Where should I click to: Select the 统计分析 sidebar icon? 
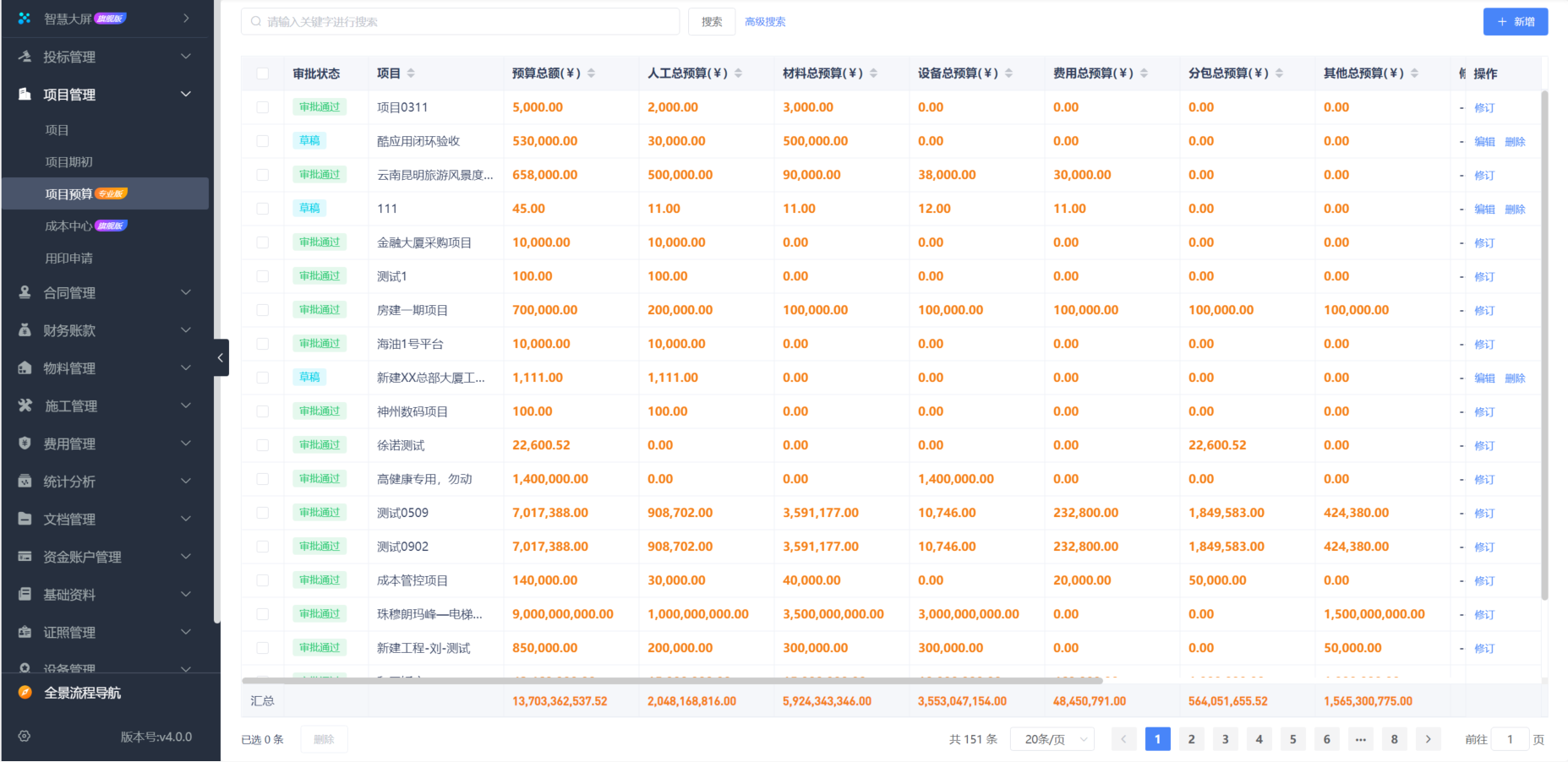click(x=23, y=481)
